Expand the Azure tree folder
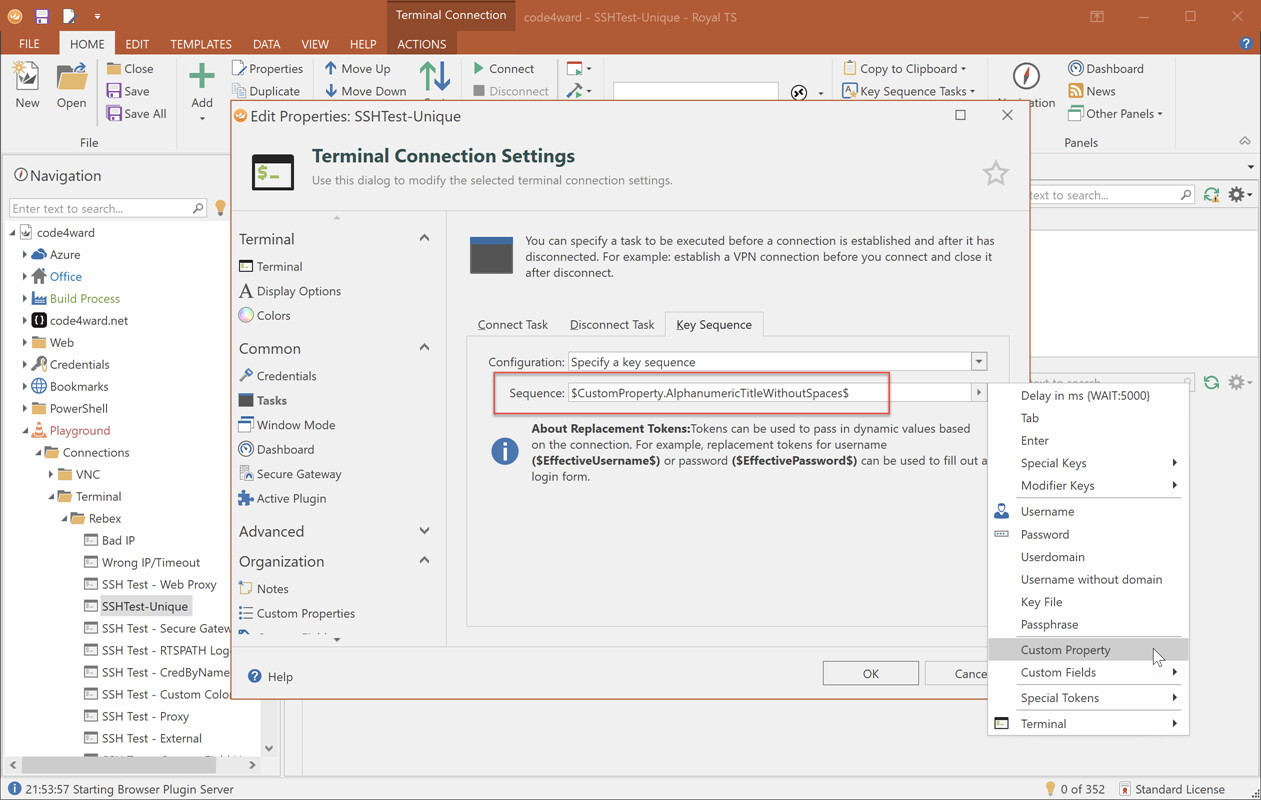 pyautogui.click(x=25, y=255)
